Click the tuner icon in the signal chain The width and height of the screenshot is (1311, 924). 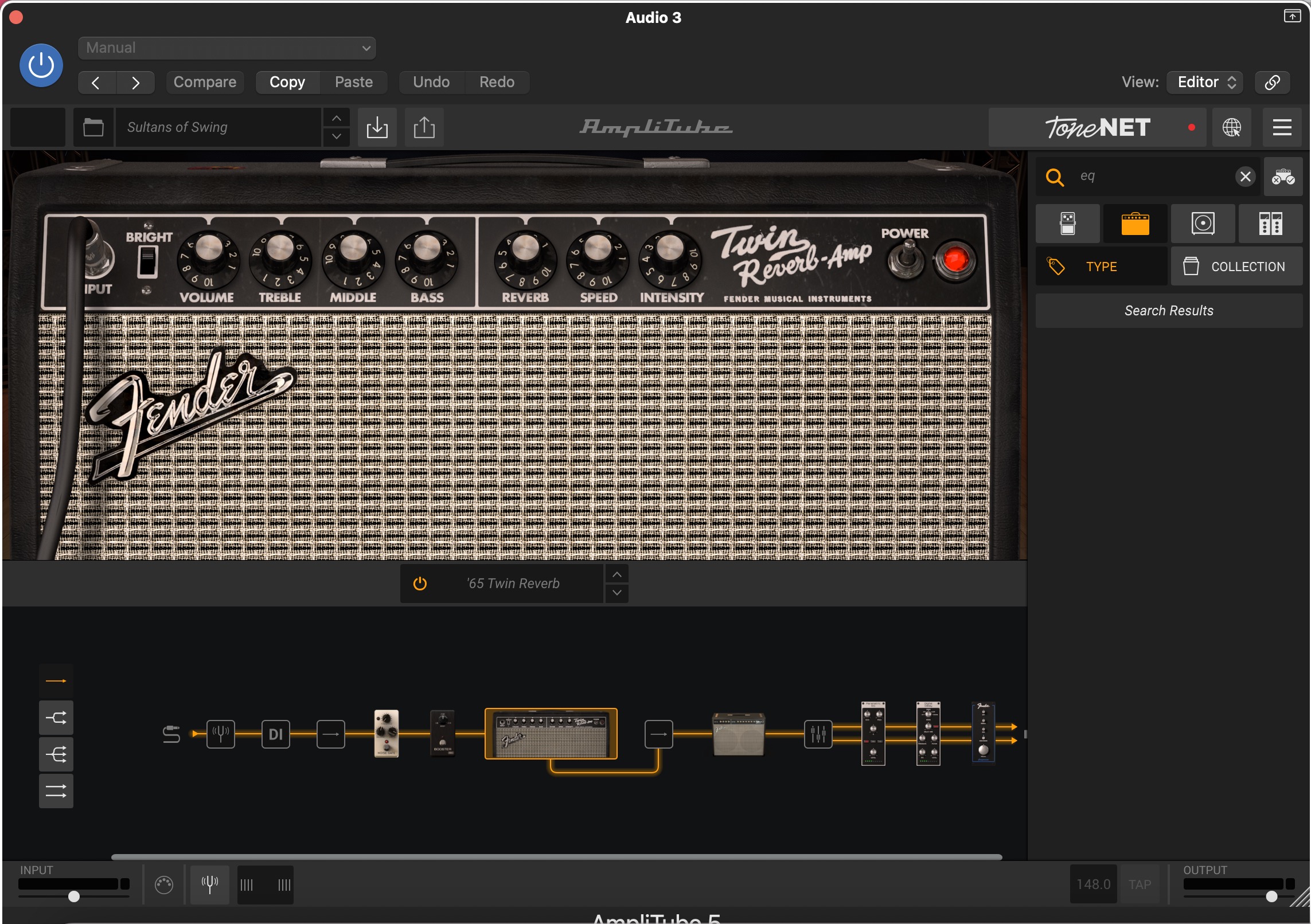[x=221, y=734]
